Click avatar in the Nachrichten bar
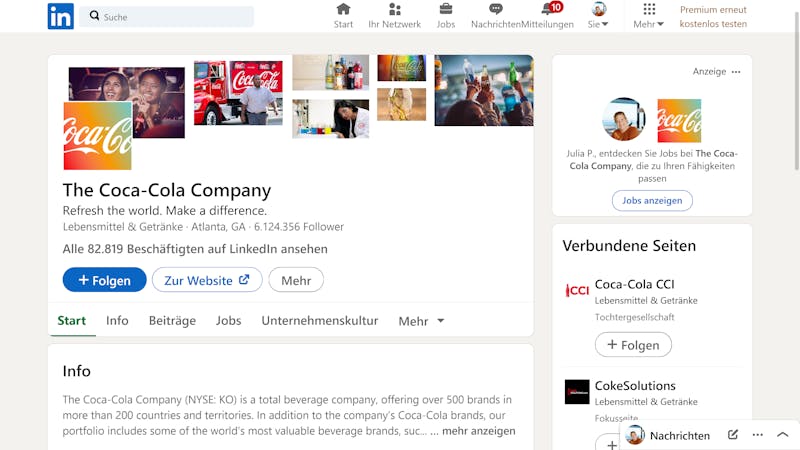Viewport: 800px width, 450px height. (635, 435)
